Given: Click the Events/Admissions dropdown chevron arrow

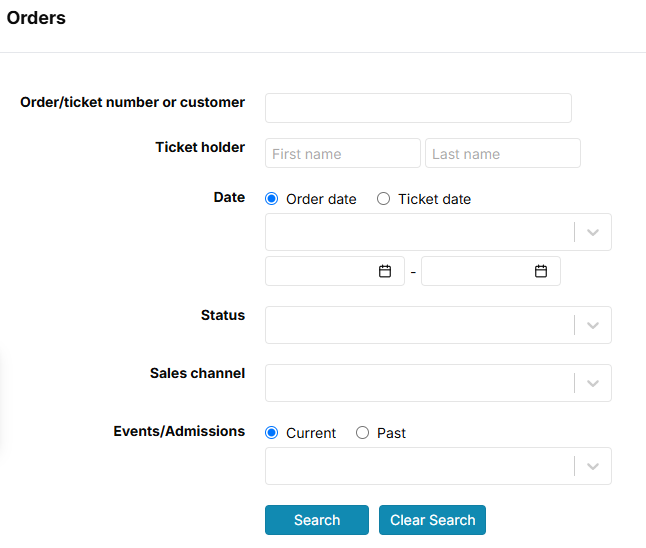Looking at the screenshot, I should (x=592, y=466).
